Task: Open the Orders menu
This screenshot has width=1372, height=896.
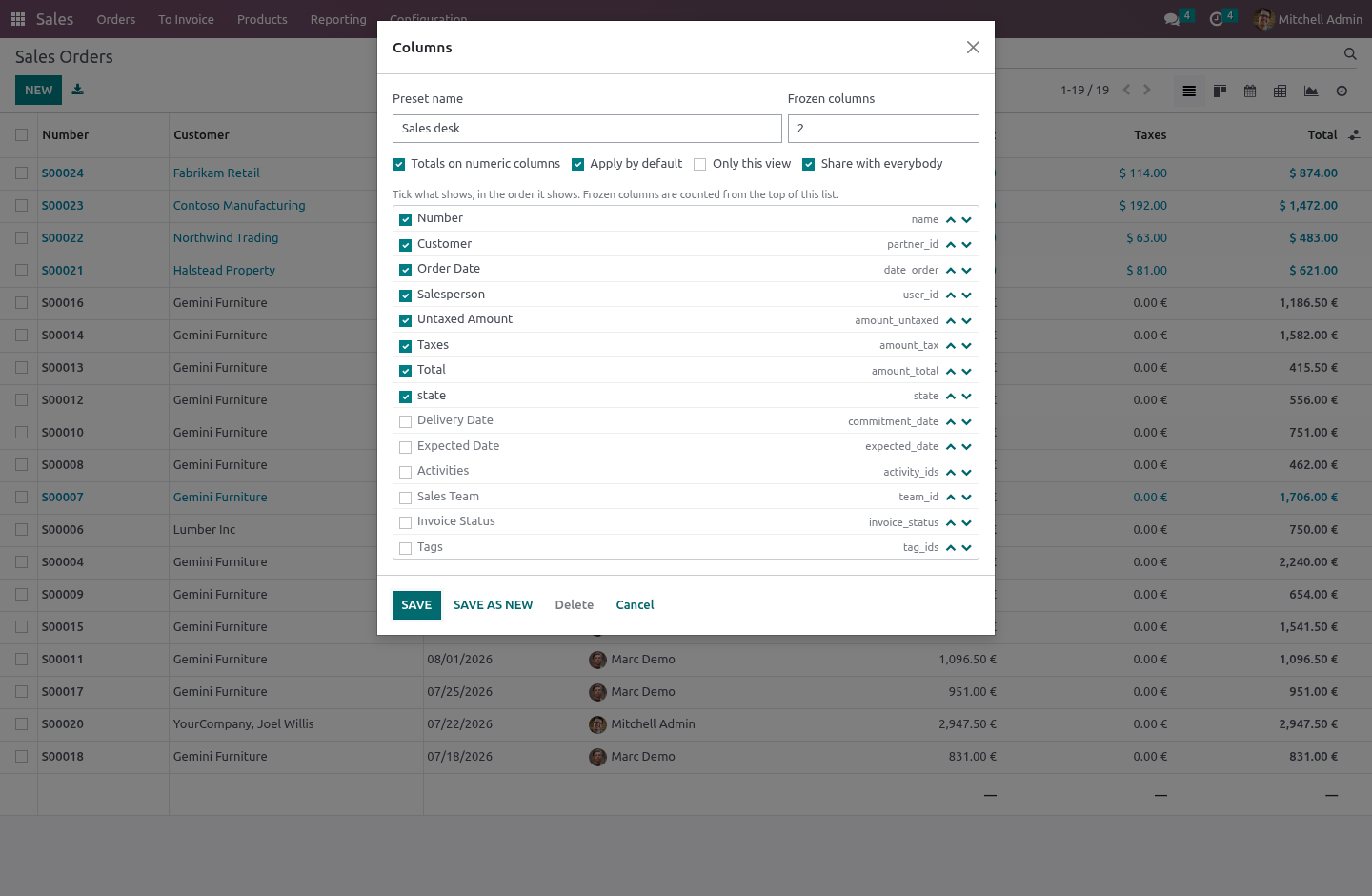Action: pos(116,19)
